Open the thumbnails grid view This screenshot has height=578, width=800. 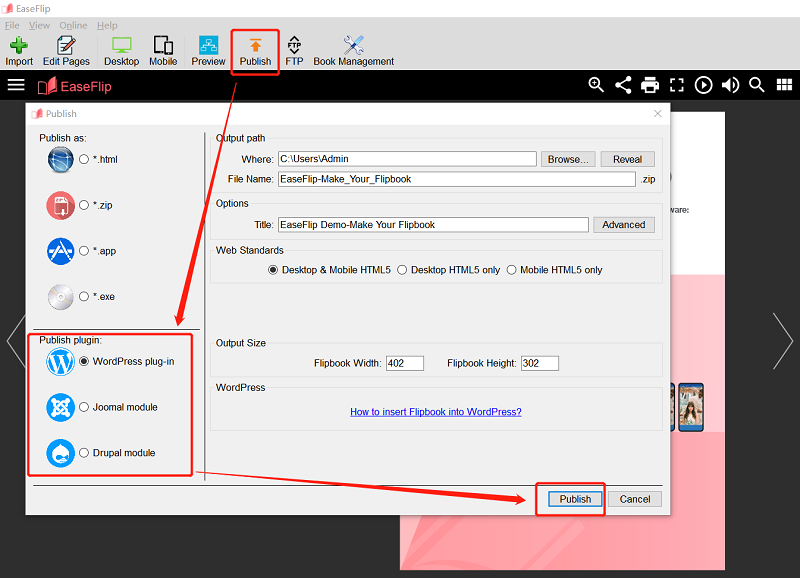pos(783,85)
